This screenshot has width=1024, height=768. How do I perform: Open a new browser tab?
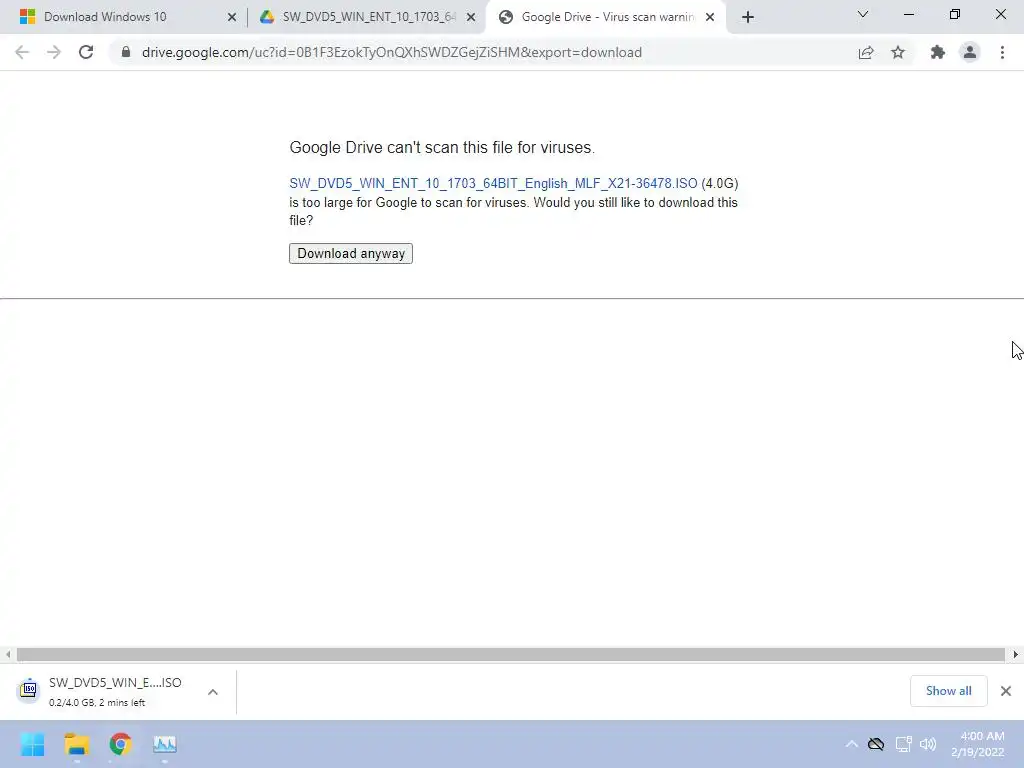pos(748,17)
